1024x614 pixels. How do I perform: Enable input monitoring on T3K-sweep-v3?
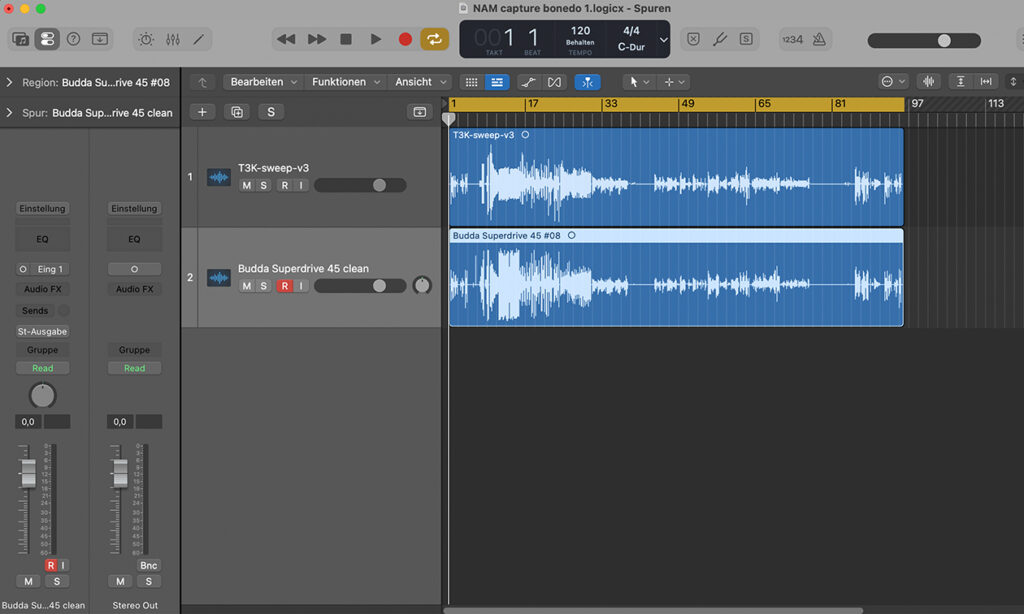301,186
